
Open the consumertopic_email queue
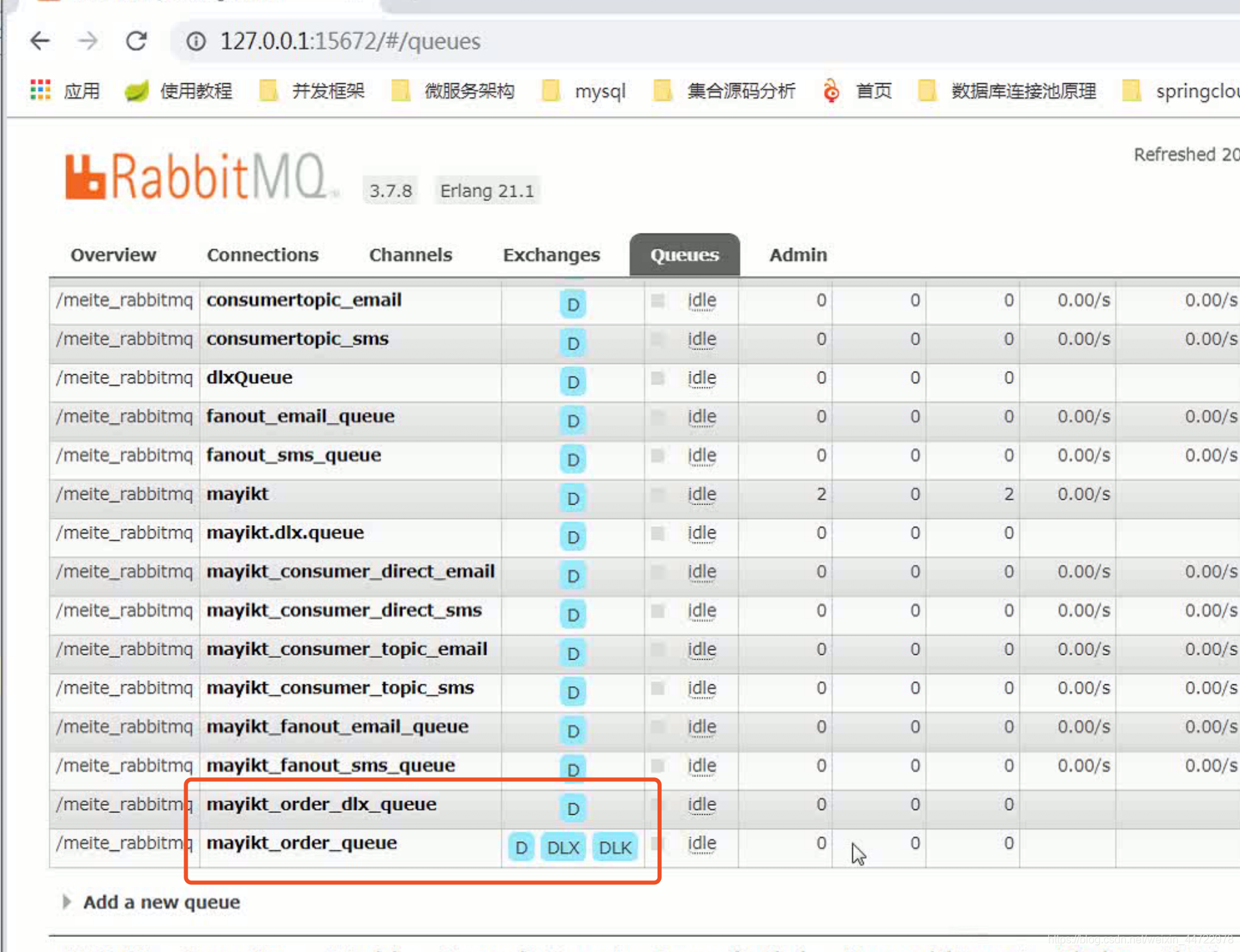304,300
